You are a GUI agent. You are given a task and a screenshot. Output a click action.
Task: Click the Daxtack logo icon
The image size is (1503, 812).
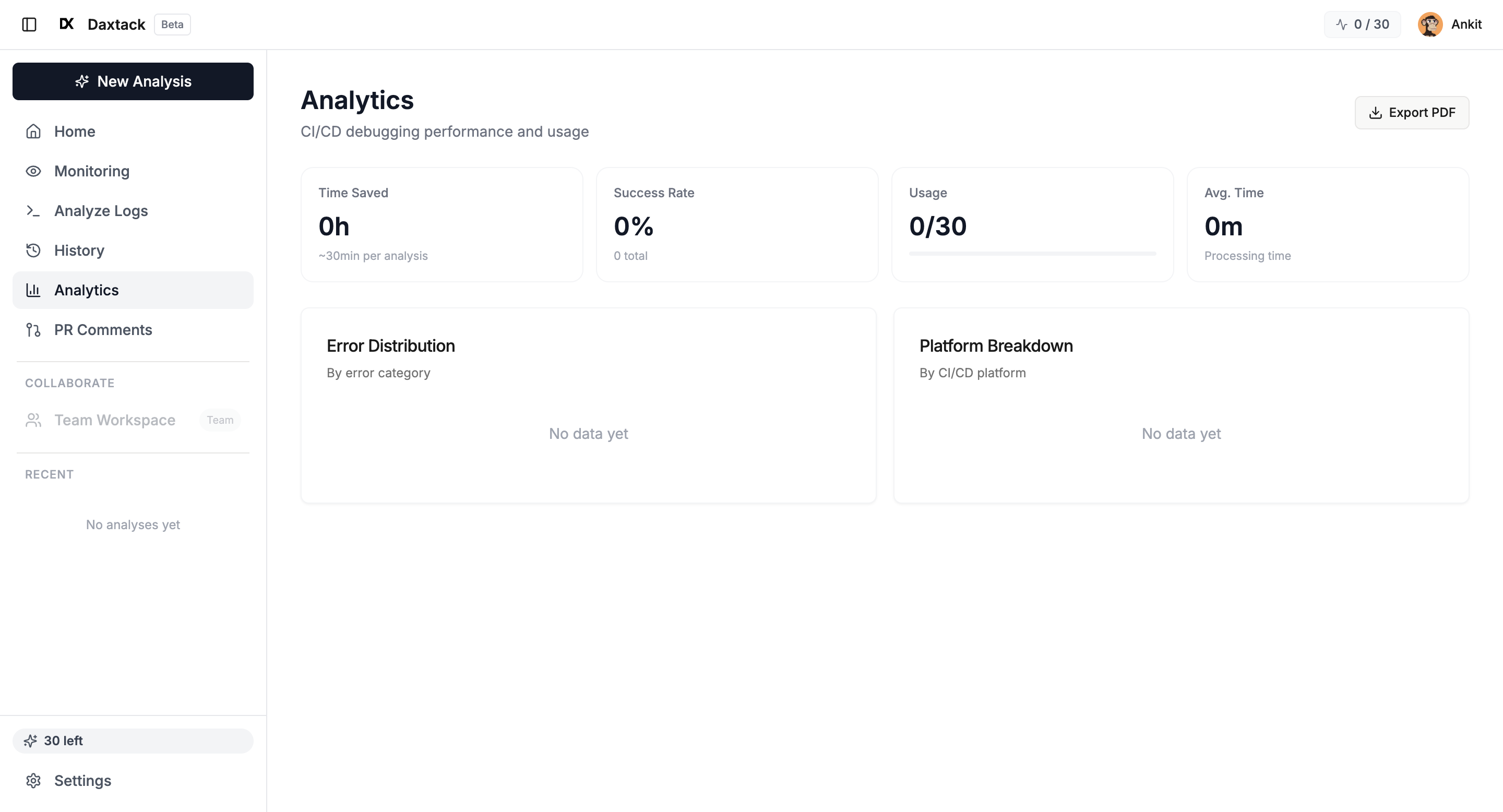point(66,24)
